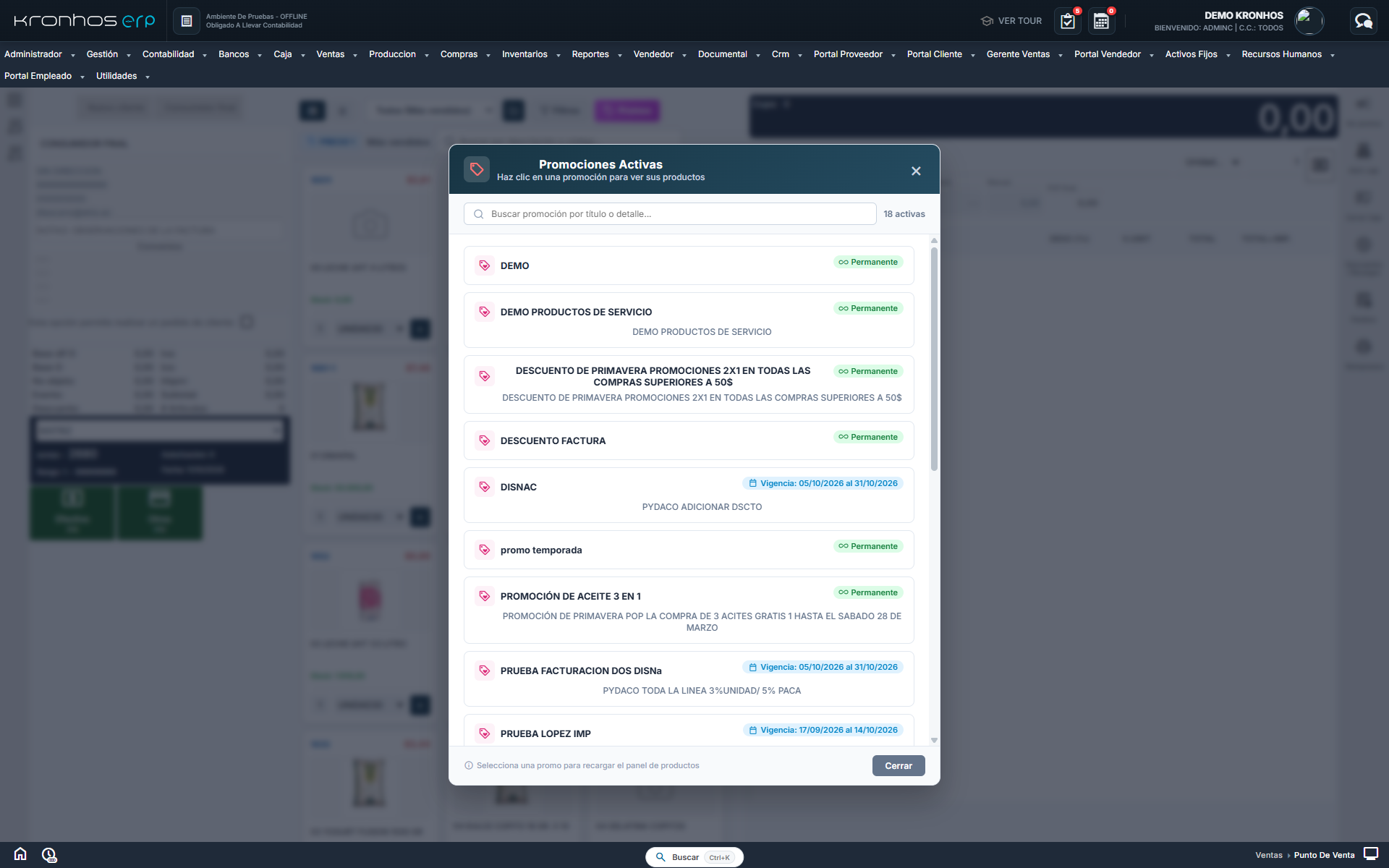Click the promotions list scrollbar thumb
1389x868 pixels.
[934, 359]
